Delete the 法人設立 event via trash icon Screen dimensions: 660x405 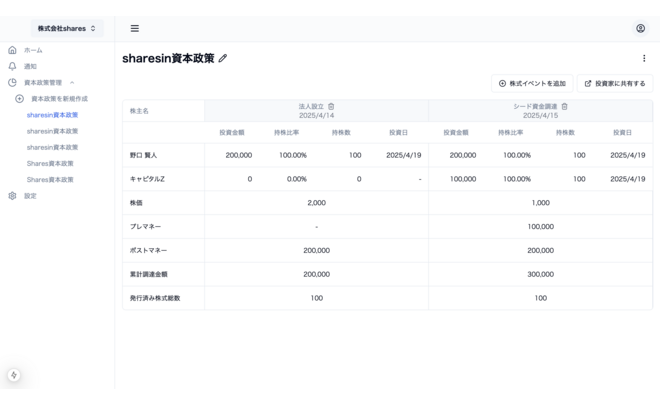pyautogui.click(x=331, y=106)
